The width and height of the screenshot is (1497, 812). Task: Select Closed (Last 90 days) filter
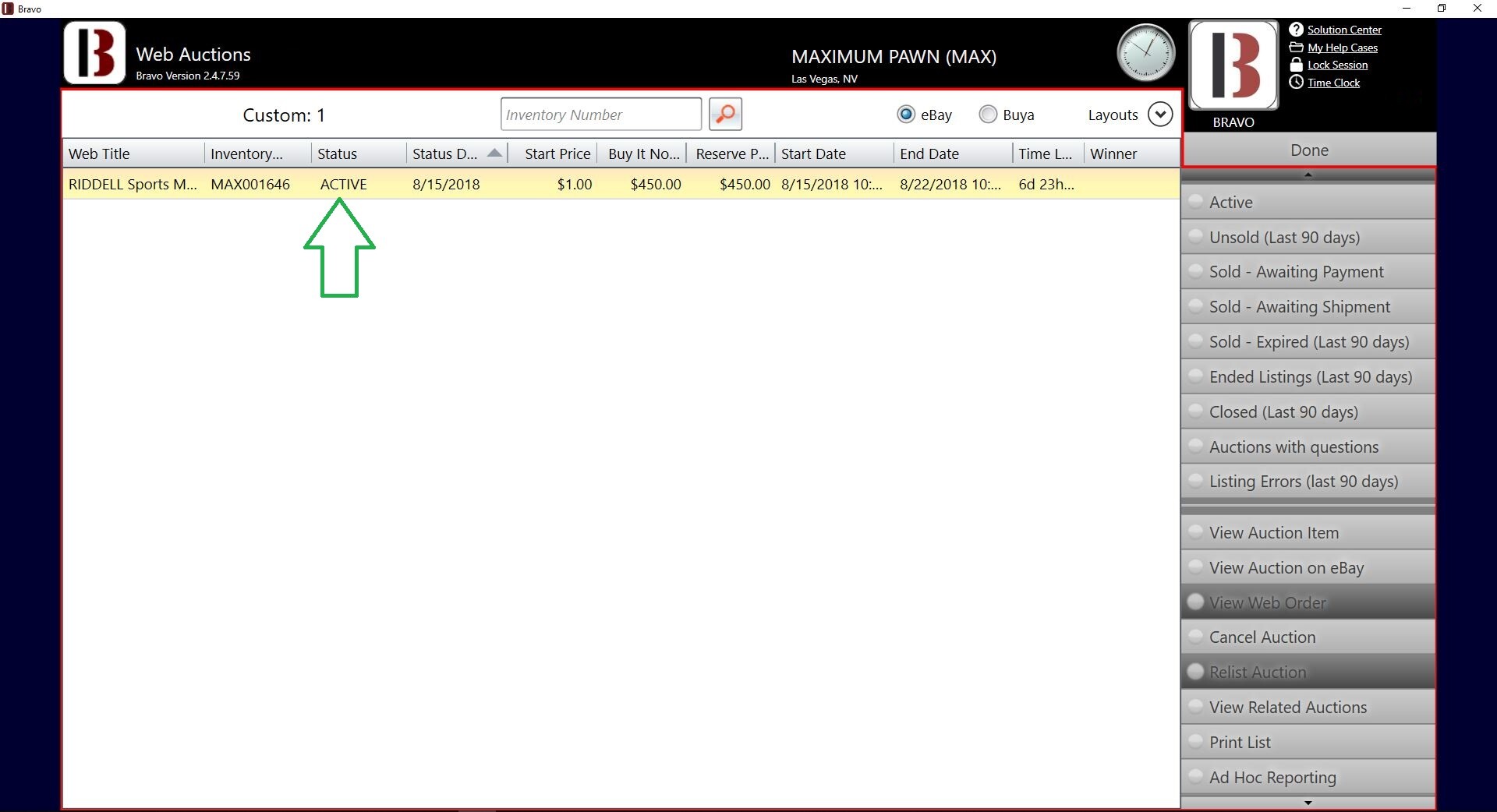pos(1308,412)
